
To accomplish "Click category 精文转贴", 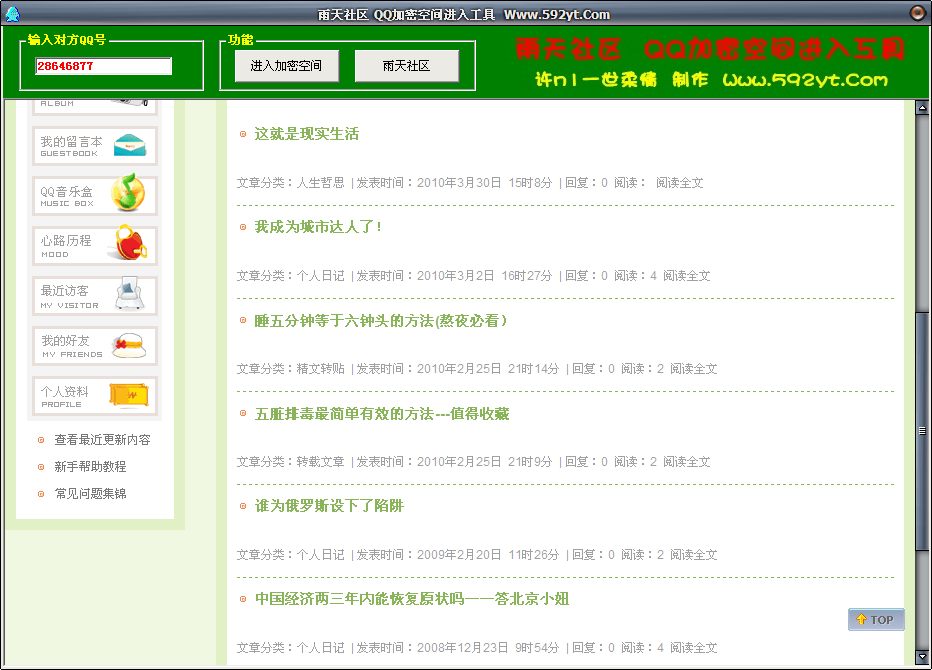I will click(320, 369).
